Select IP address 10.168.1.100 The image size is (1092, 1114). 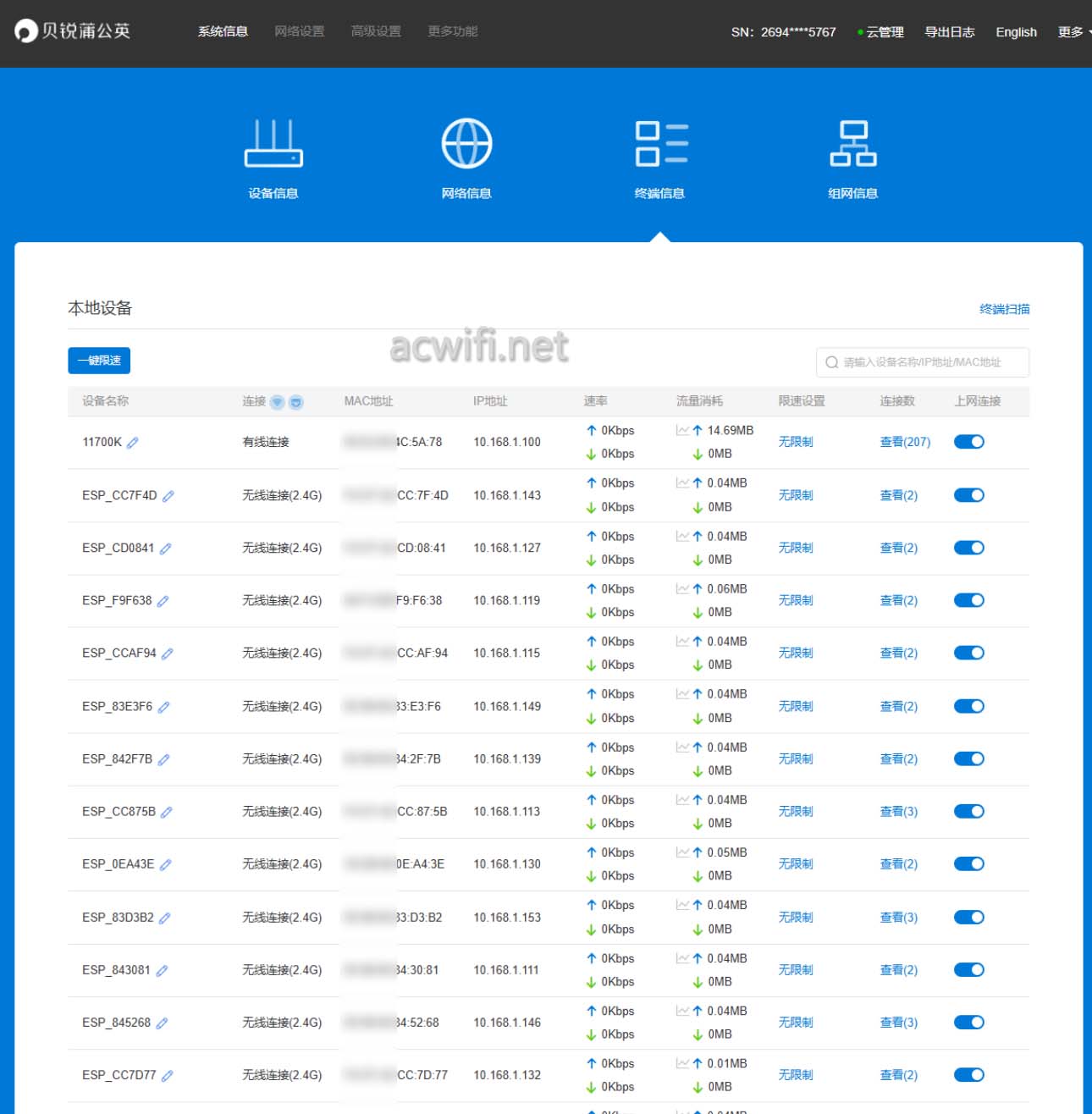(507, 442)
